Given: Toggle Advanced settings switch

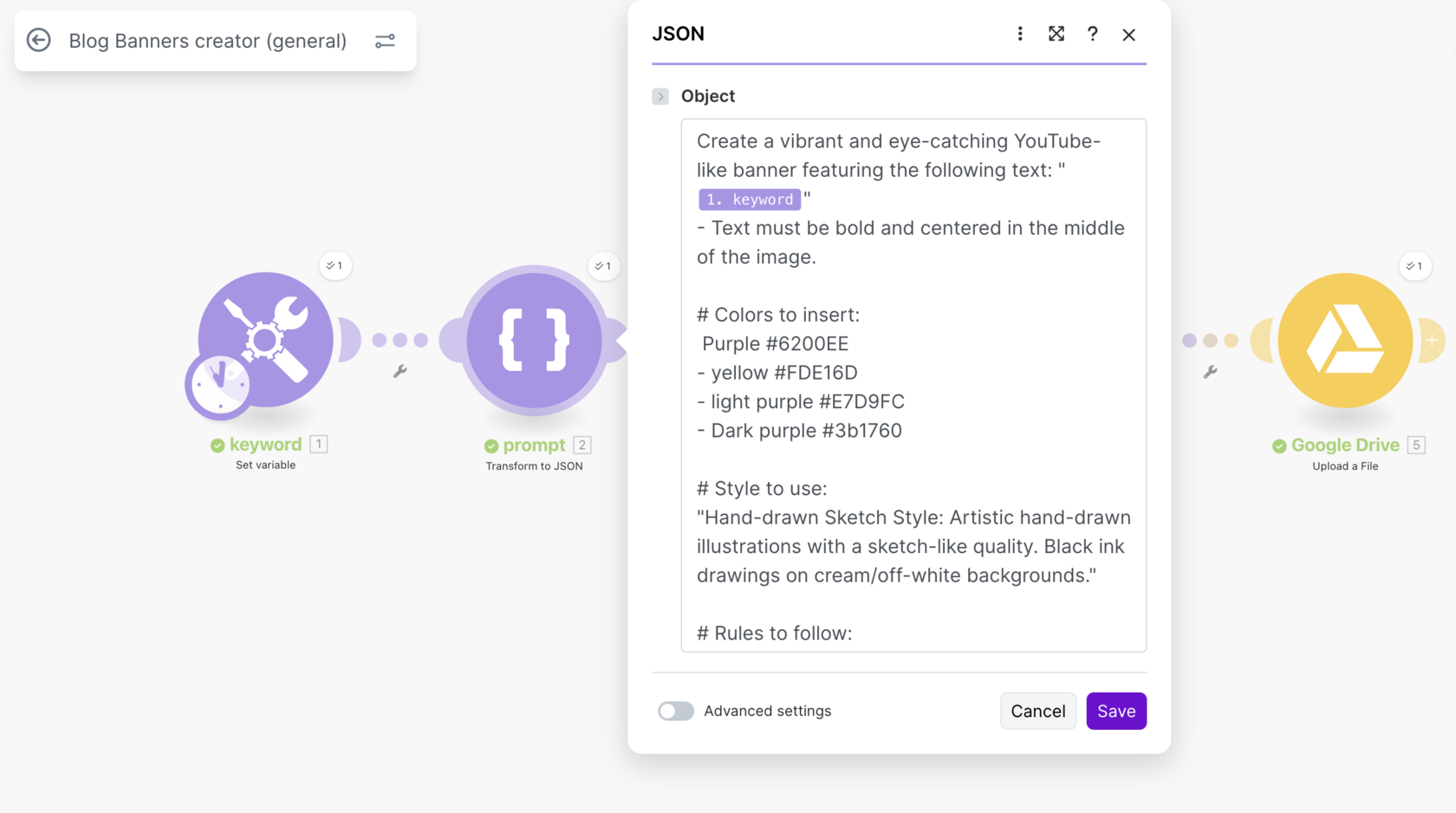Looking at the screenshot, I should (x=675, y=711).
